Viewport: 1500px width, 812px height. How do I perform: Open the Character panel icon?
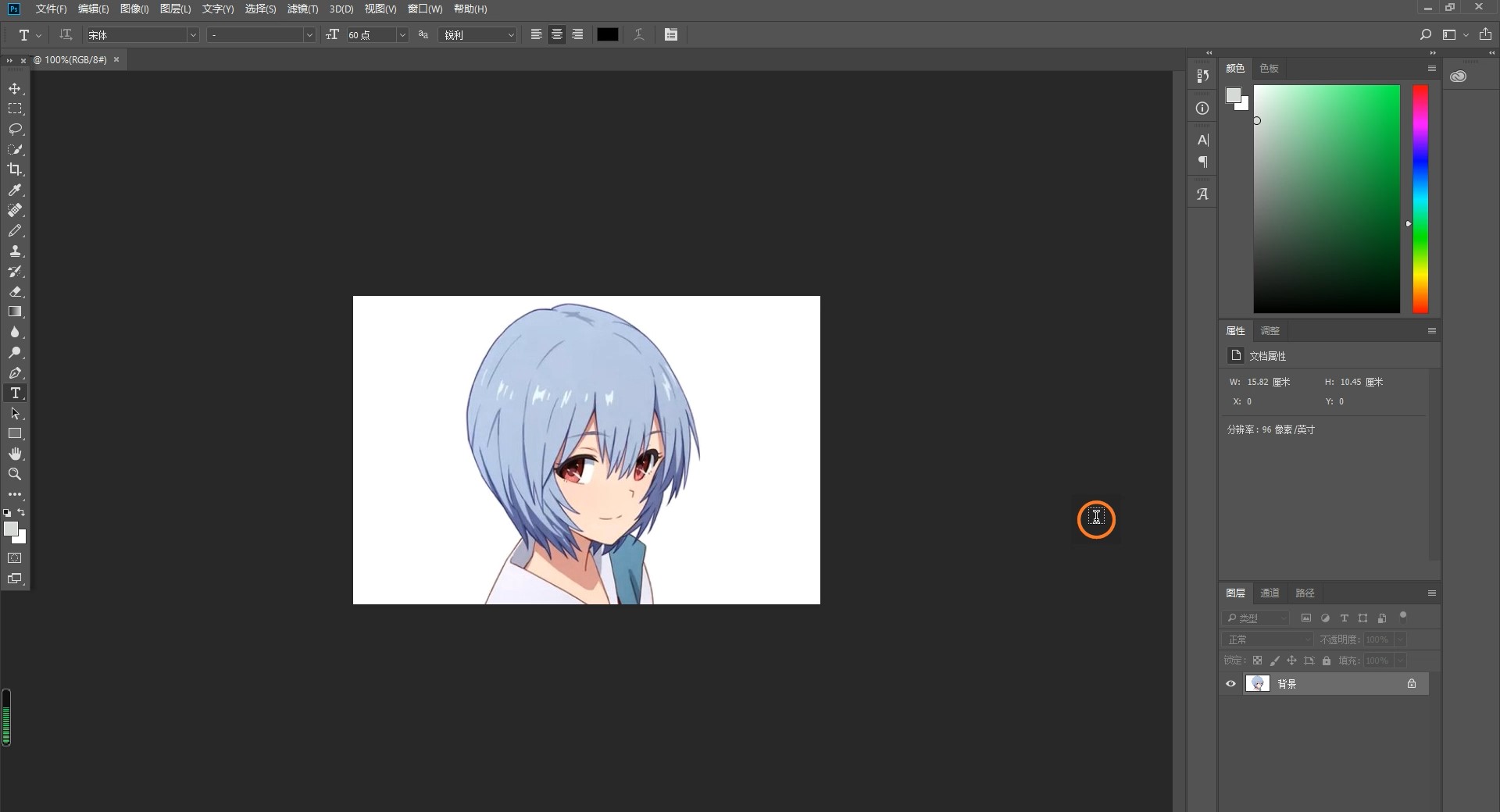click(1202, 140)
